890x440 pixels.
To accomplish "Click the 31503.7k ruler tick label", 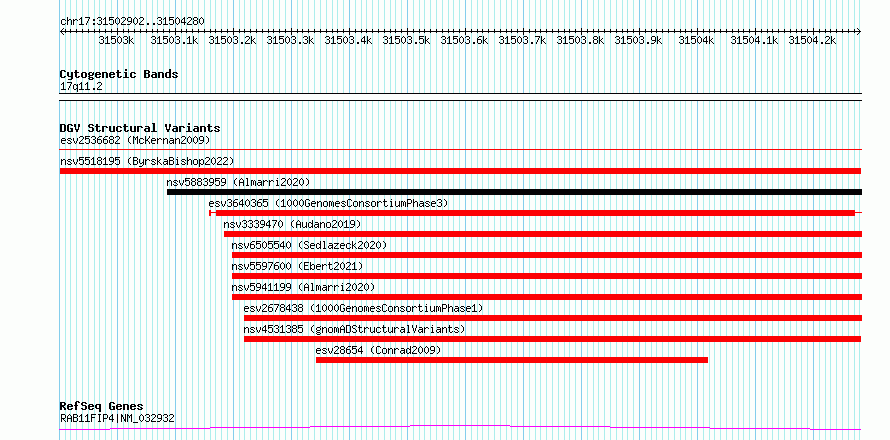I will (522, 40).
